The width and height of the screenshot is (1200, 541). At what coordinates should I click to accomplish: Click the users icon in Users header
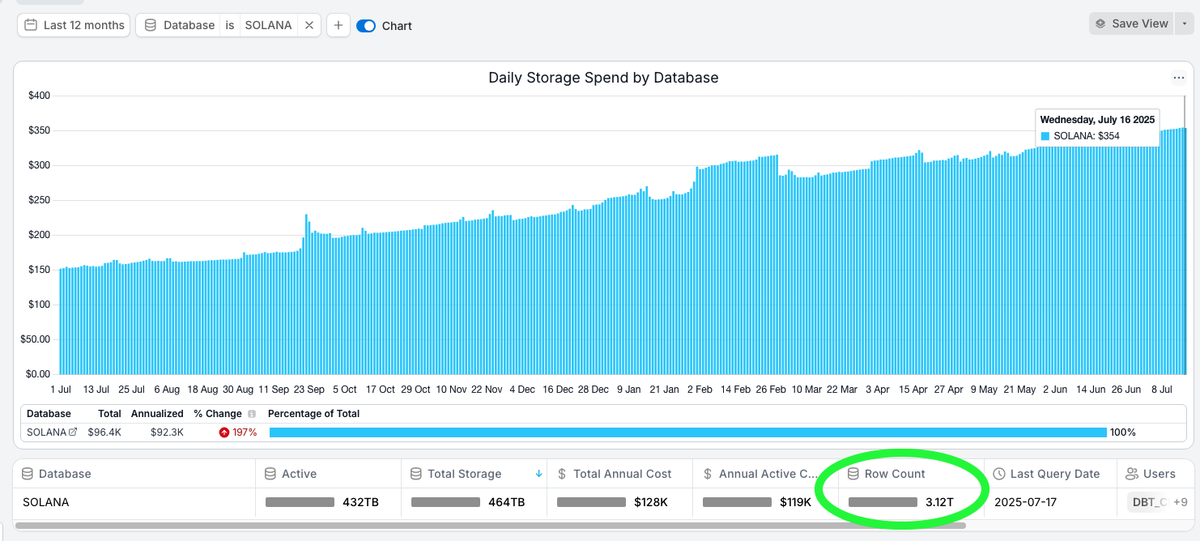point(1132,474)
